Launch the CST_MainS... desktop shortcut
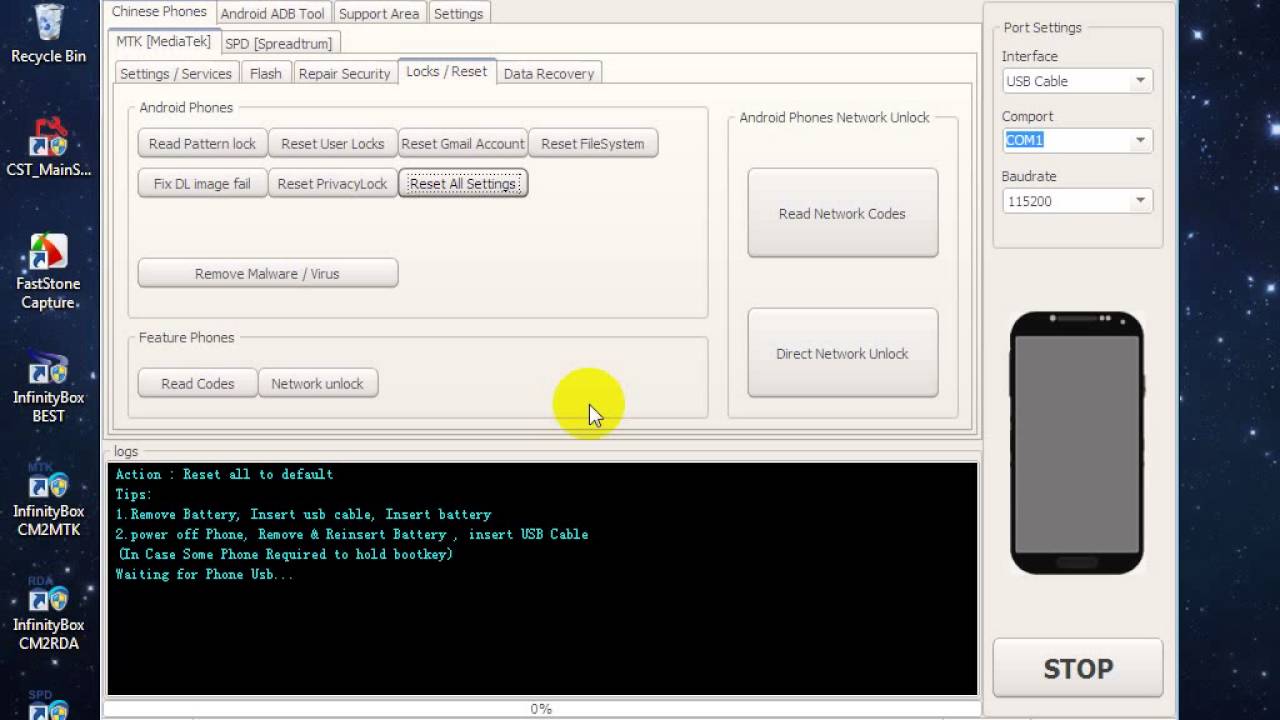The image size is (1280, 720). [48, 148]
